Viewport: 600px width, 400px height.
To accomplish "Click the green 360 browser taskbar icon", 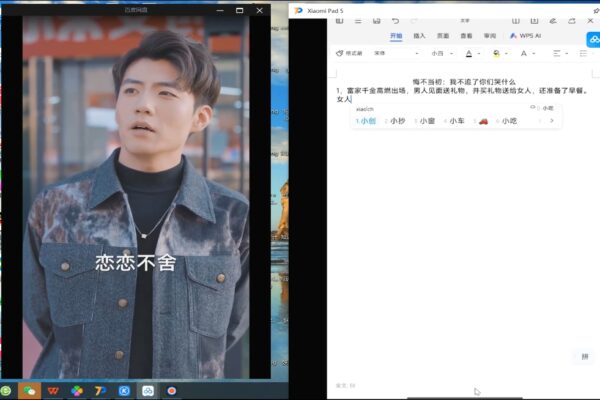I will (x=6, y=391).
